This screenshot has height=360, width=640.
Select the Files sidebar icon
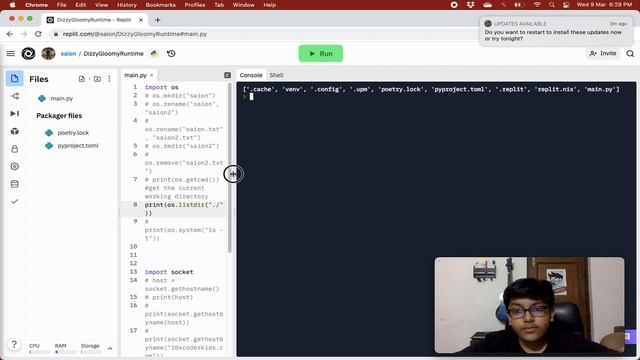pyautogui.click(x=14, y=78)
